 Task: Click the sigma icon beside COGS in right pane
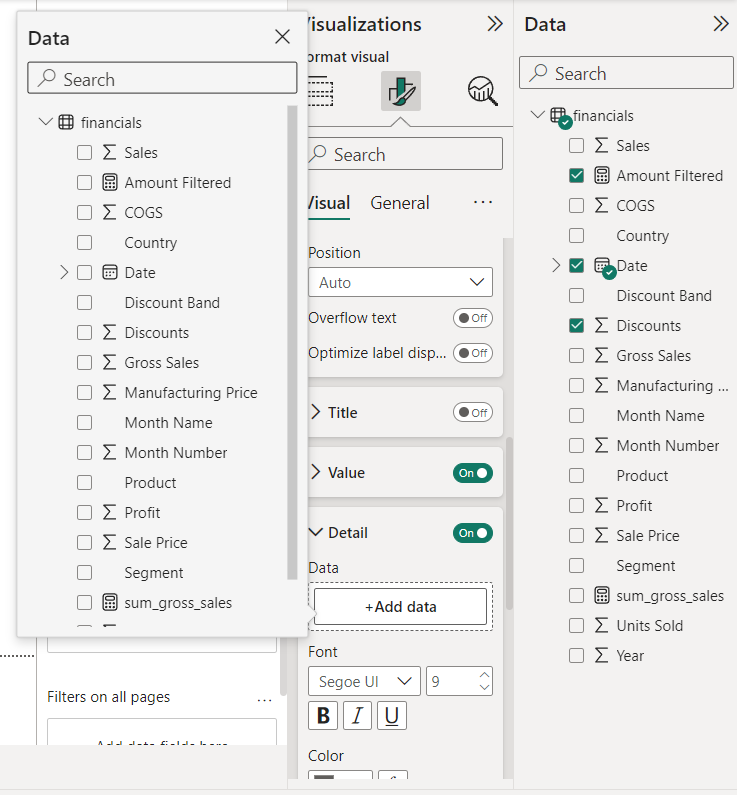tap(601, 205)
